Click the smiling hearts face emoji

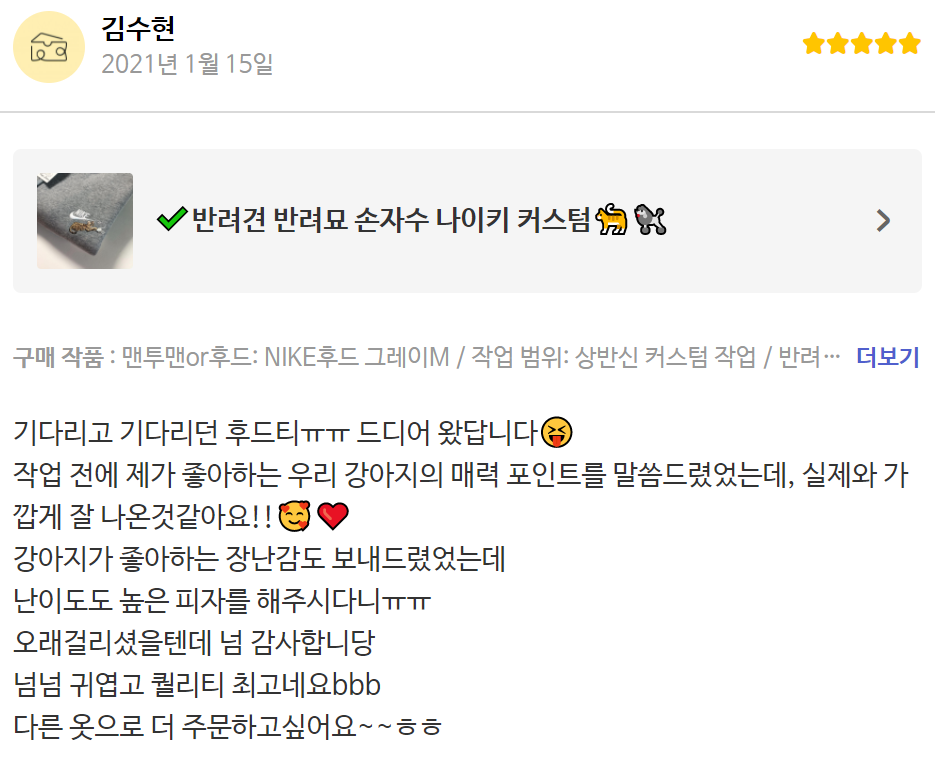pos(295,516)
